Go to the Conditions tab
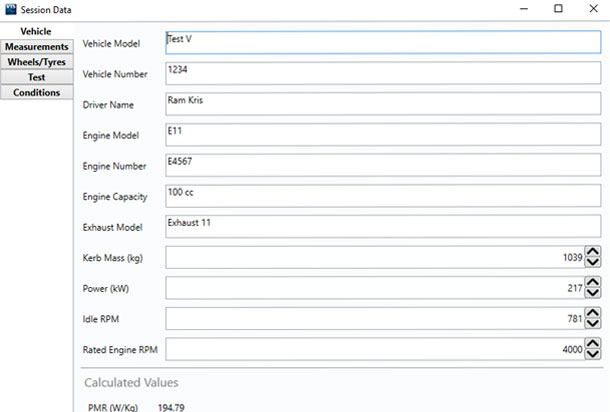 pyautogui.click(x=36, y=93)
